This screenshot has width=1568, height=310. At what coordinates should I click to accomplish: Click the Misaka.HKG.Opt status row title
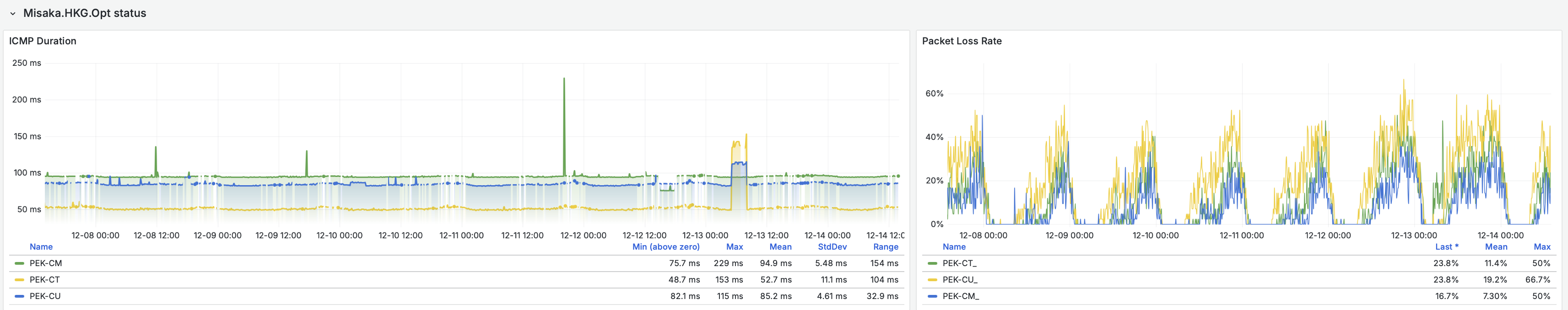click(85, 13)
